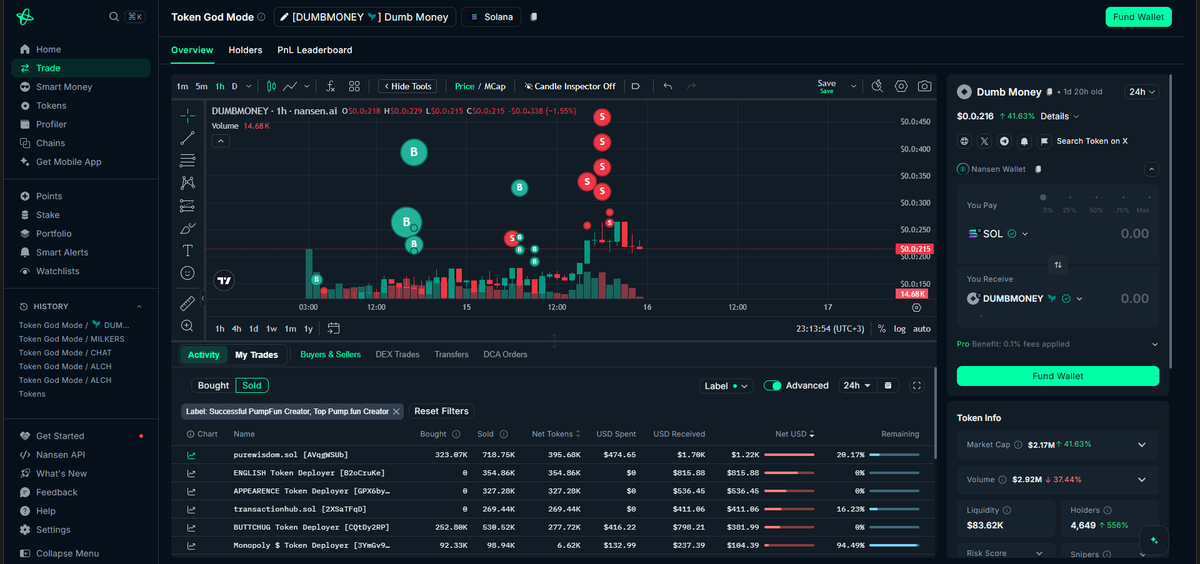1200x564 pixels.
Task: Copy token address icon next to Solana
Action: [x=534, y=17]
